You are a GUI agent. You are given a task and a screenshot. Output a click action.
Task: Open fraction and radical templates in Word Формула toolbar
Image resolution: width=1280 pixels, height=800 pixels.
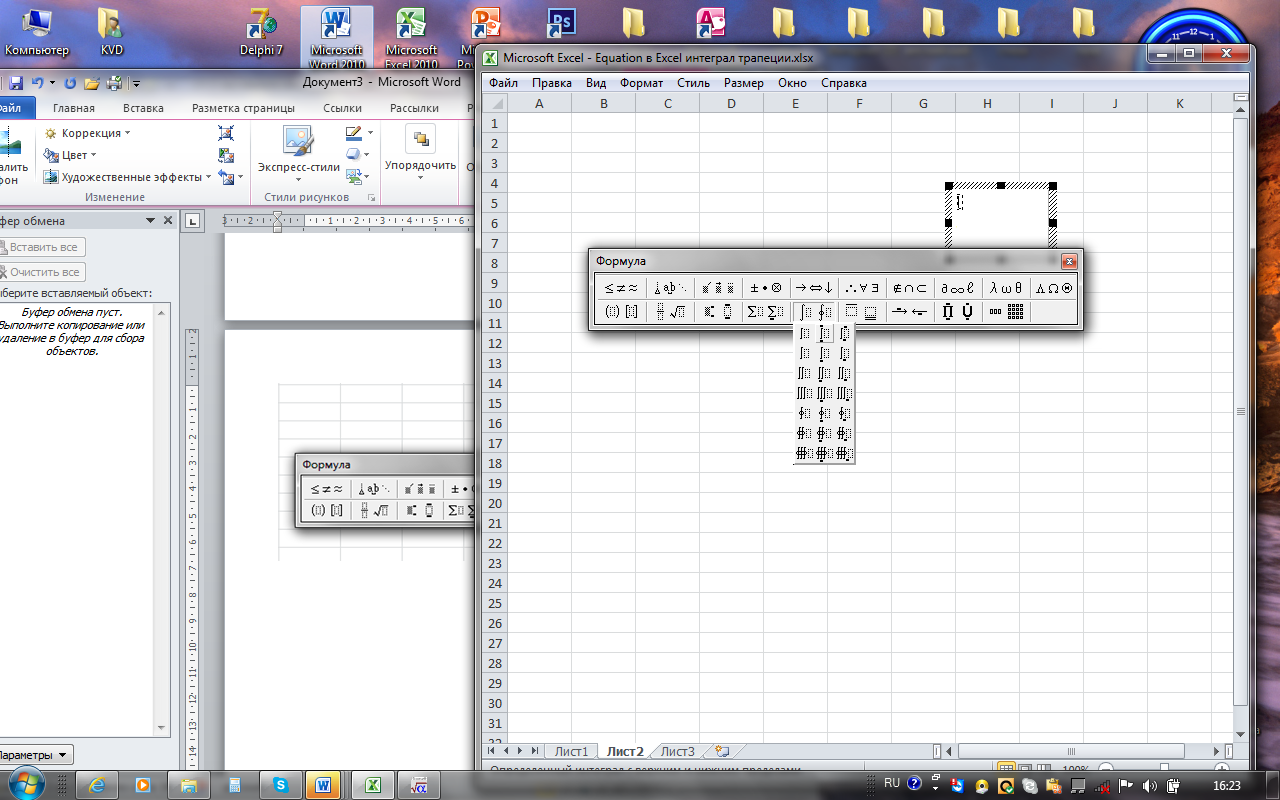[377, 511]
